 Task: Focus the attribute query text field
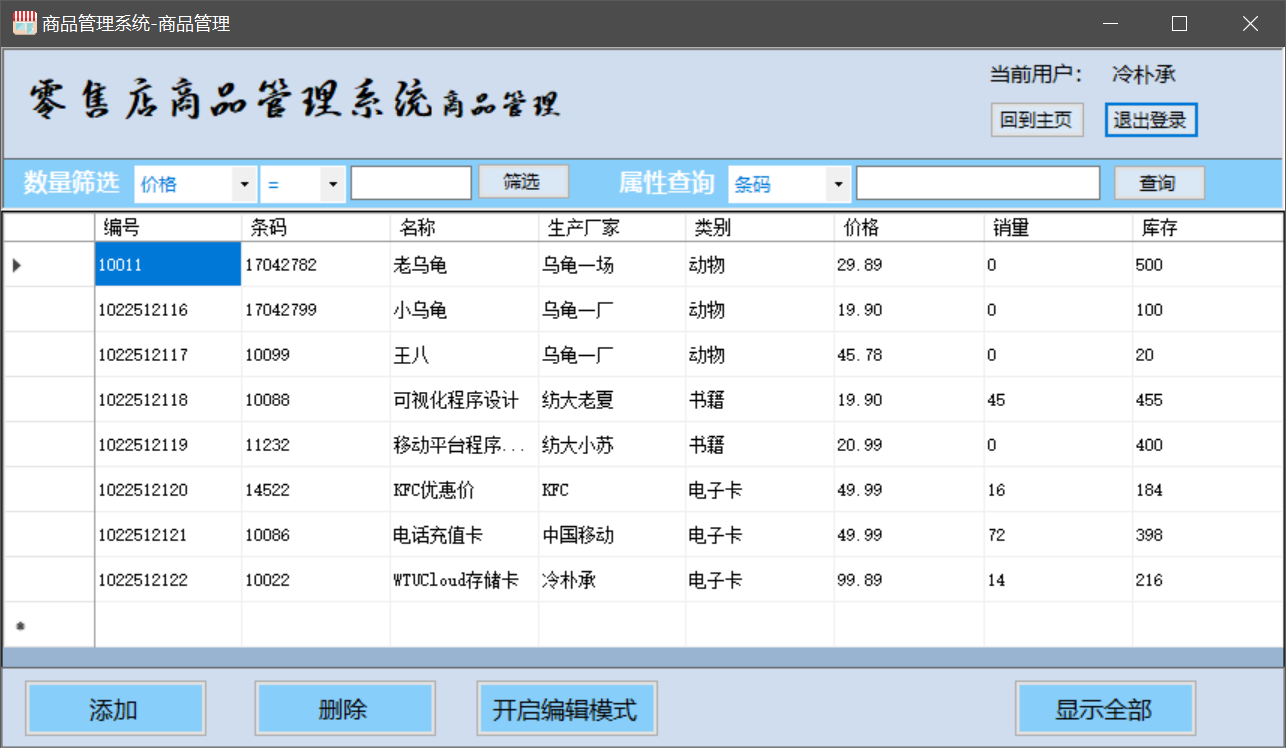[x=978, y=184]
